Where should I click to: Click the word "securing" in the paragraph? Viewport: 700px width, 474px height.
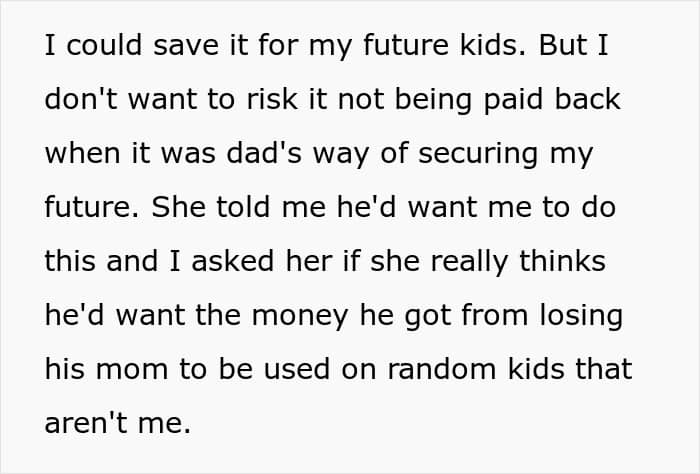pyautogui.click(x=478, y=155)
